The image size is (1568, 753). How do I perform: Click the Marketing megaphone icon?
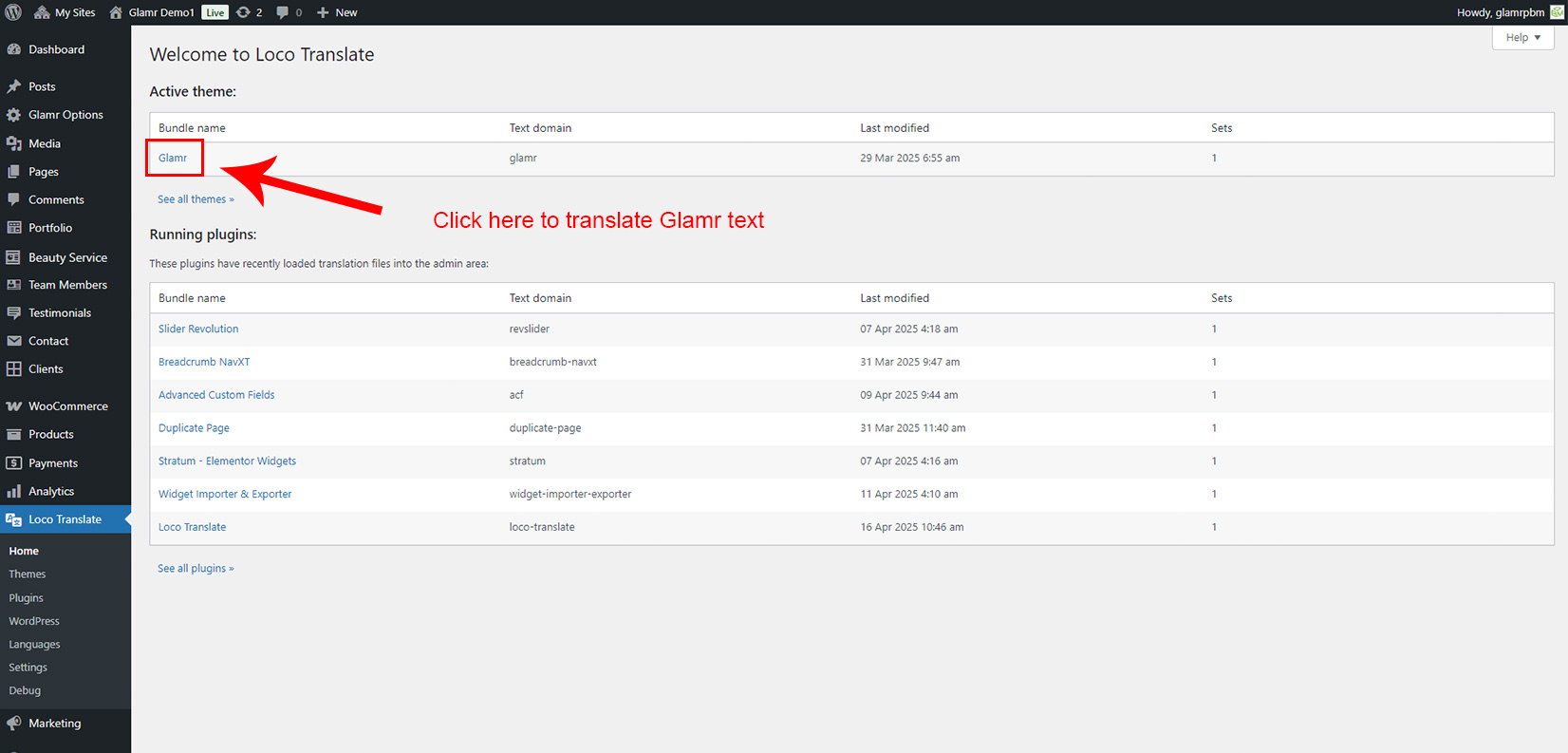[14, 723]
